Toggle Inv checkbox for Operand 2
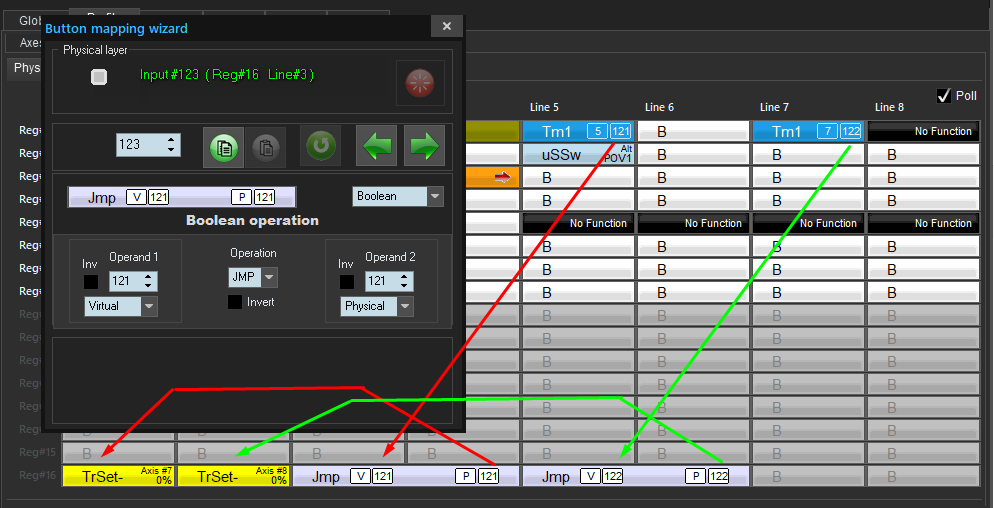994x508 pixels. click(x=347, y=282)
